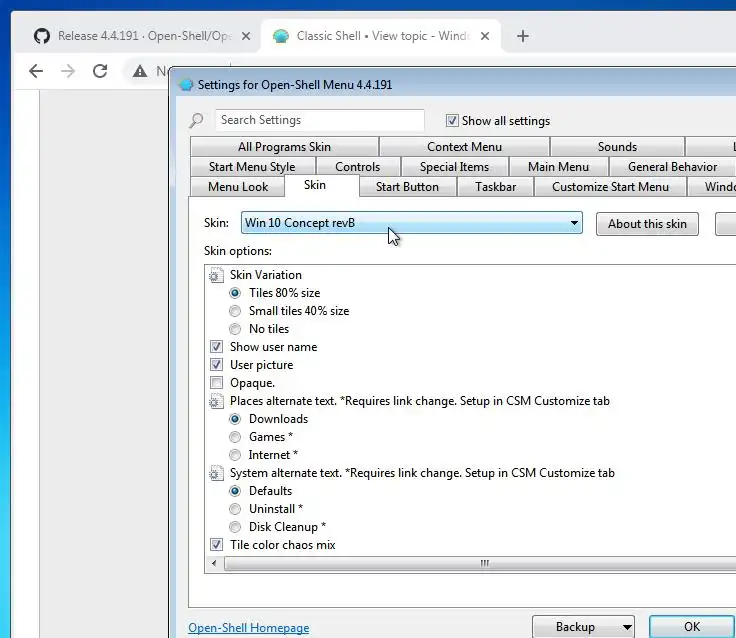736x638 pixels.
Task: Click the Skin Variation heading text
Action: point(266,275)
